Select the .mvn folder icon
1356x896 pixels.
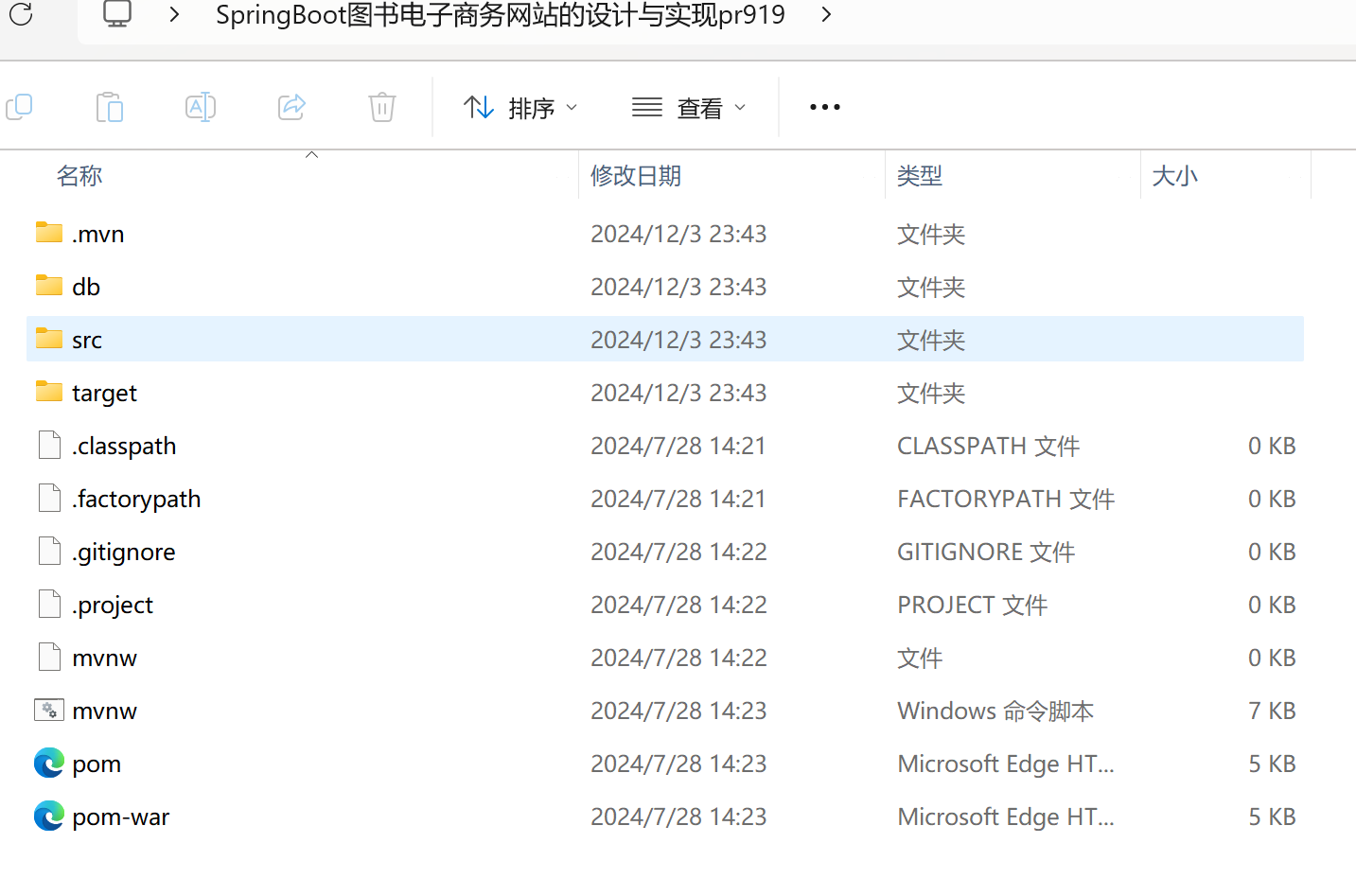(49, 232)
